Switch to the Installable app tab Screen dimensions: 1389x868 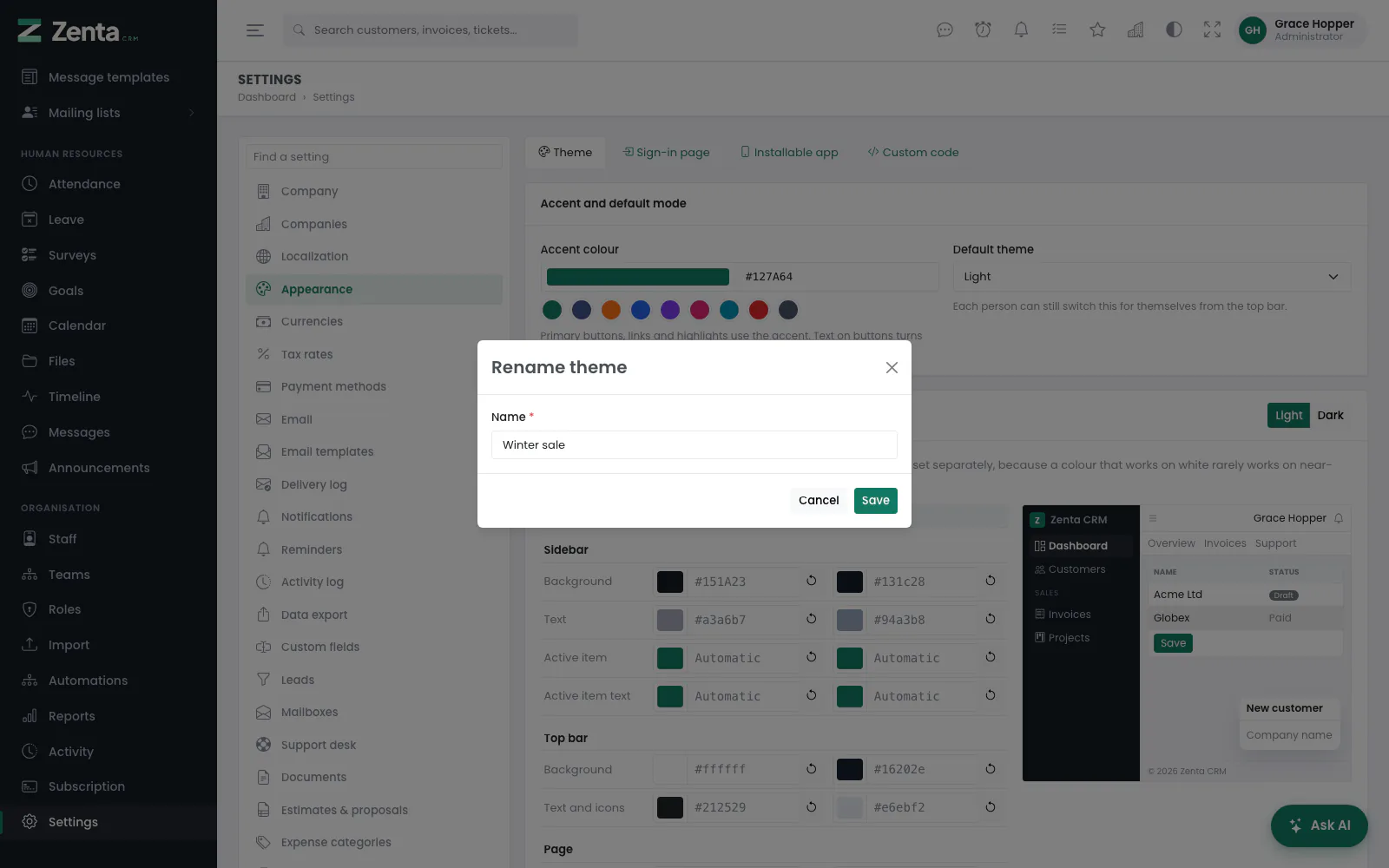click(789, 153)
